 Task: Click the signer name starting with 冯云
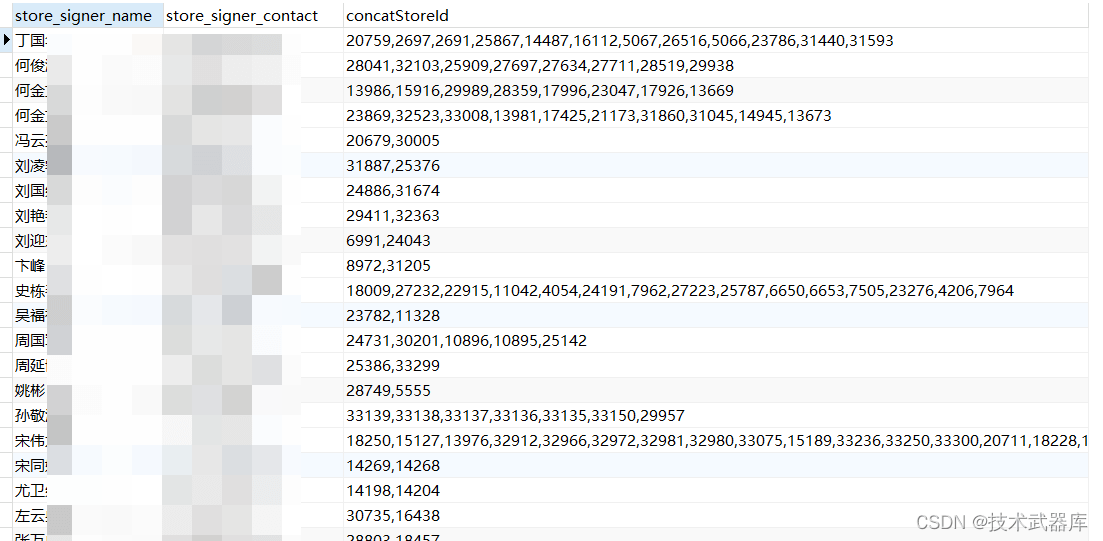click(x=32, y=141)
